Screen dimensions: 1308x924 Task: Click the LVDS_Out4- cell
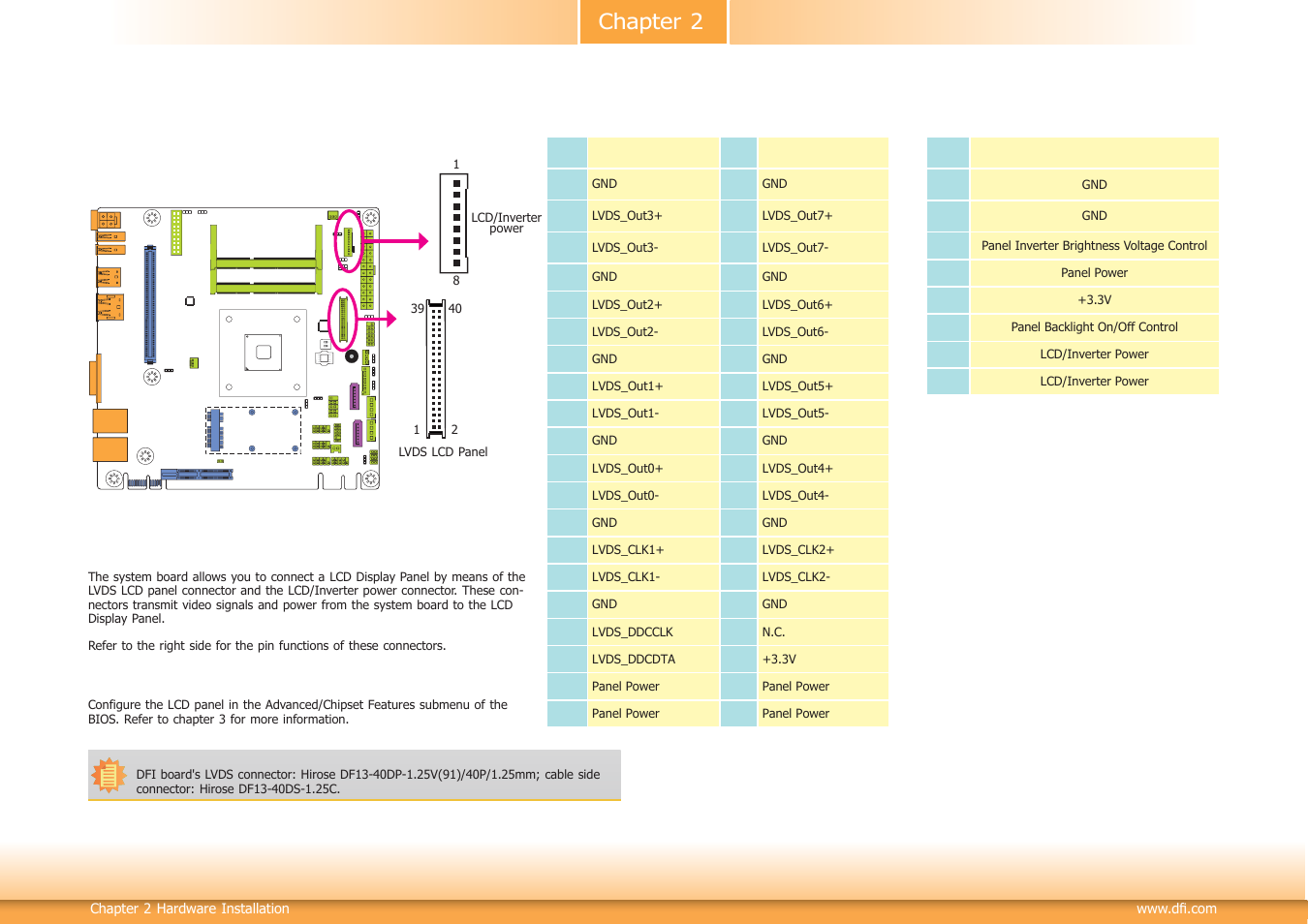coord(823,496)
